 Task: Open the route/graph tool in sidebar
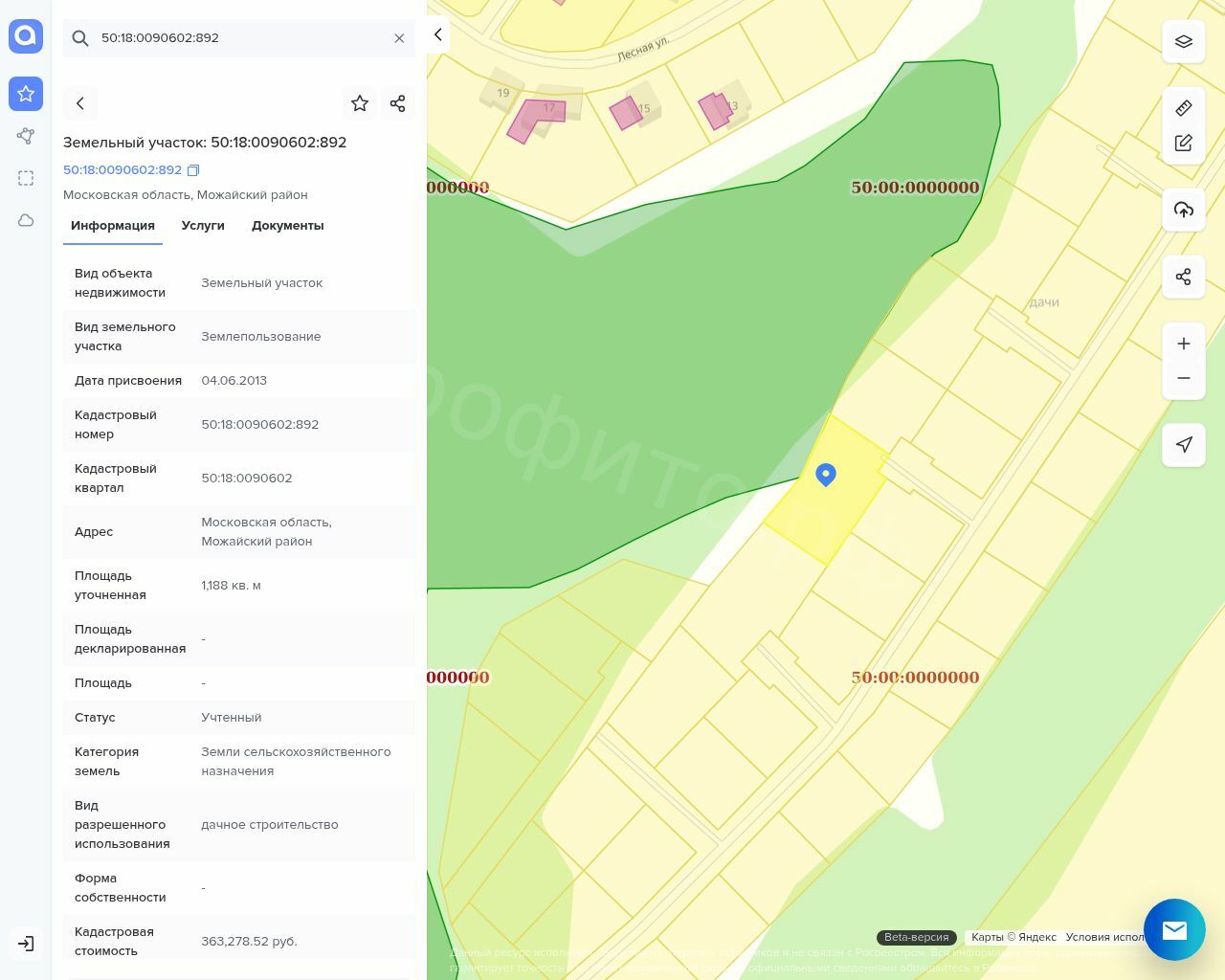[x=26, y=136]
